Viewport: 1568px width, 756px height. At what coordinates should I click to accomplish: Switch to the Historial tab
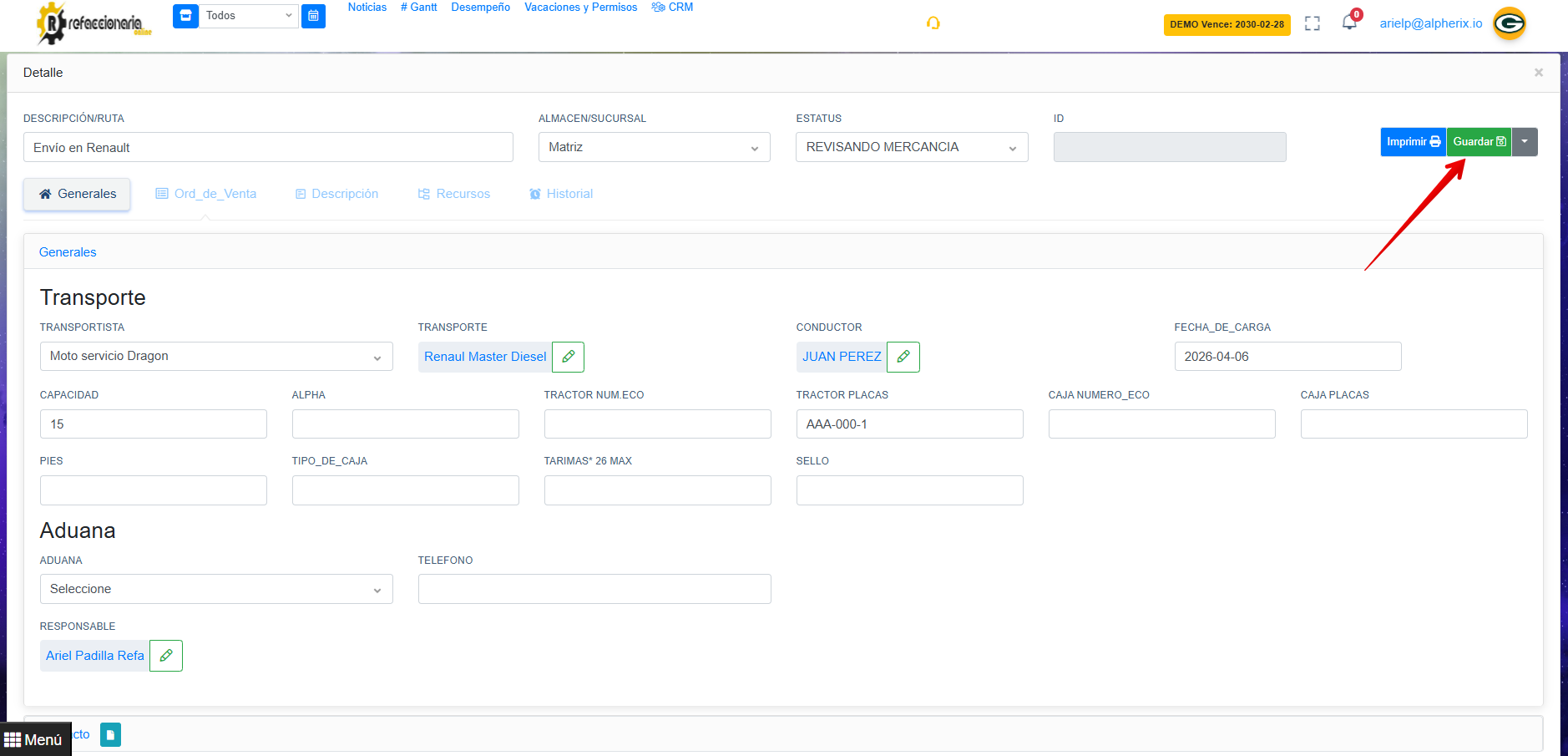561,194
